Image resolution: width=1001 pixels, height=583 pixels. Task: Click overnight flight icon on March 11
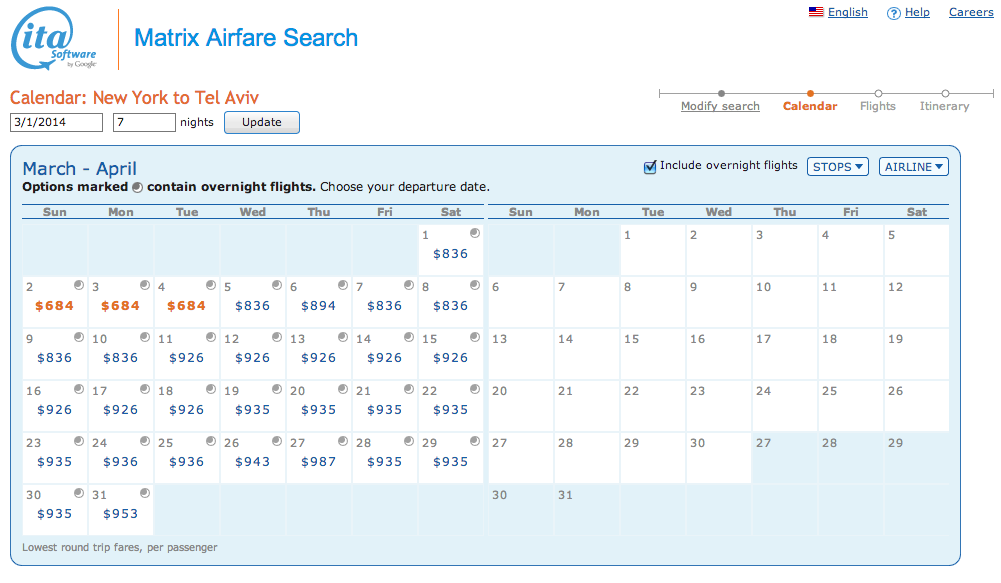211,337
